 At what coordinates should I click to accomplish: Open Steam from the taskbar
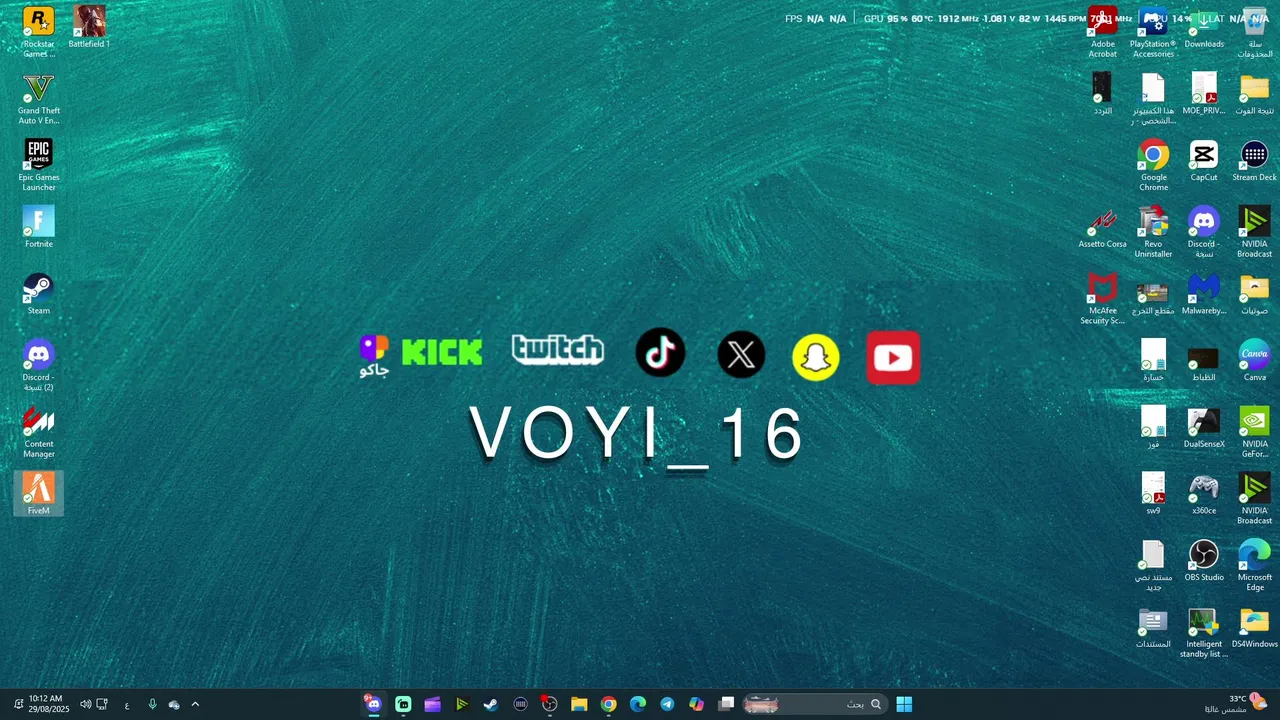click(491, 704)
